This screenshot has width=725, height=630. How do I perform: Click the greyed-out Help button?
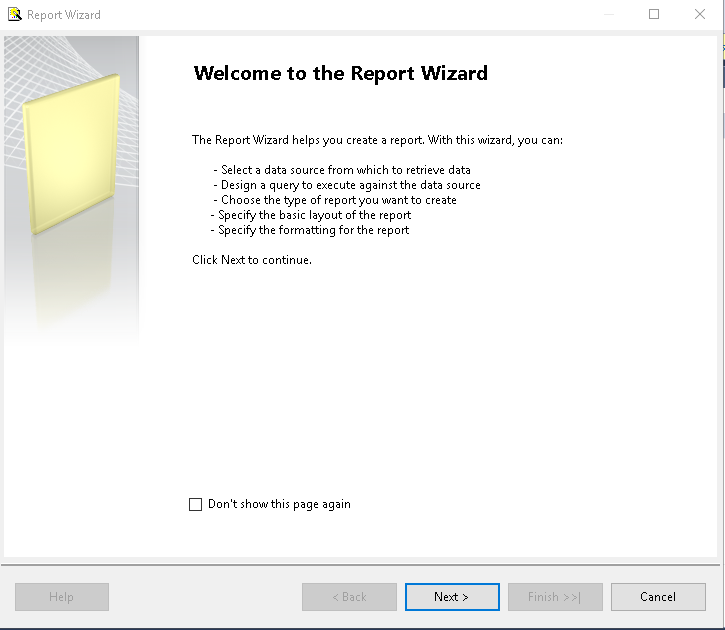click(x=61, y=597)
